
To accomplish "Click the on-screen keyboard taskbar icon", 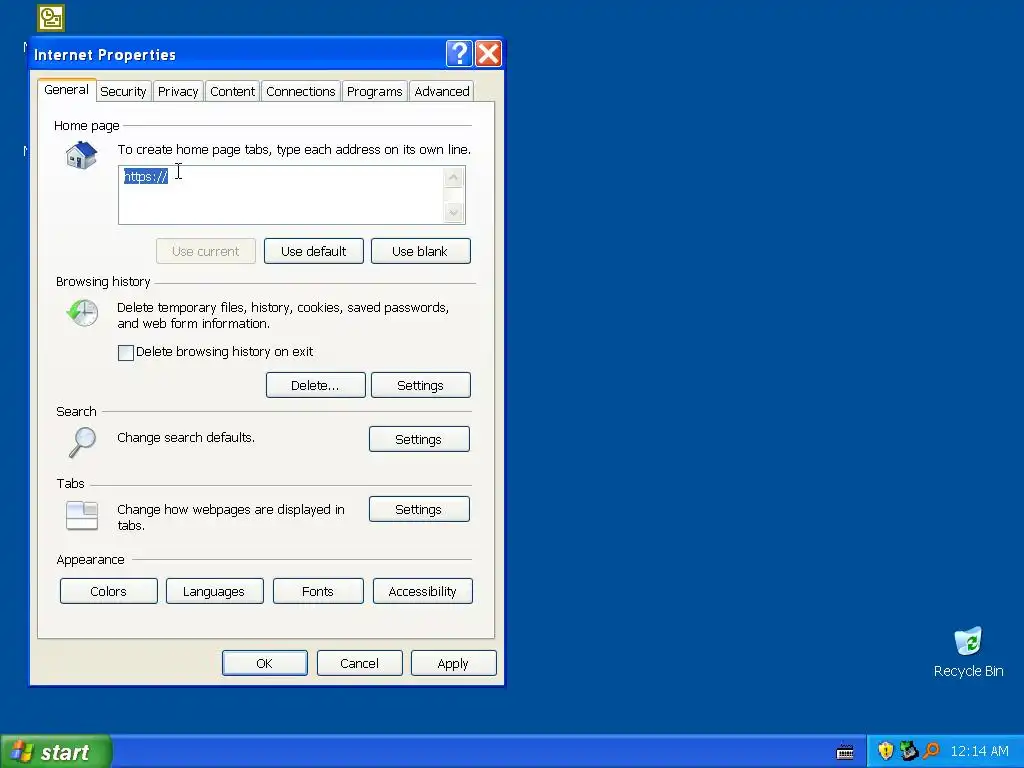I will click(845, 752).
